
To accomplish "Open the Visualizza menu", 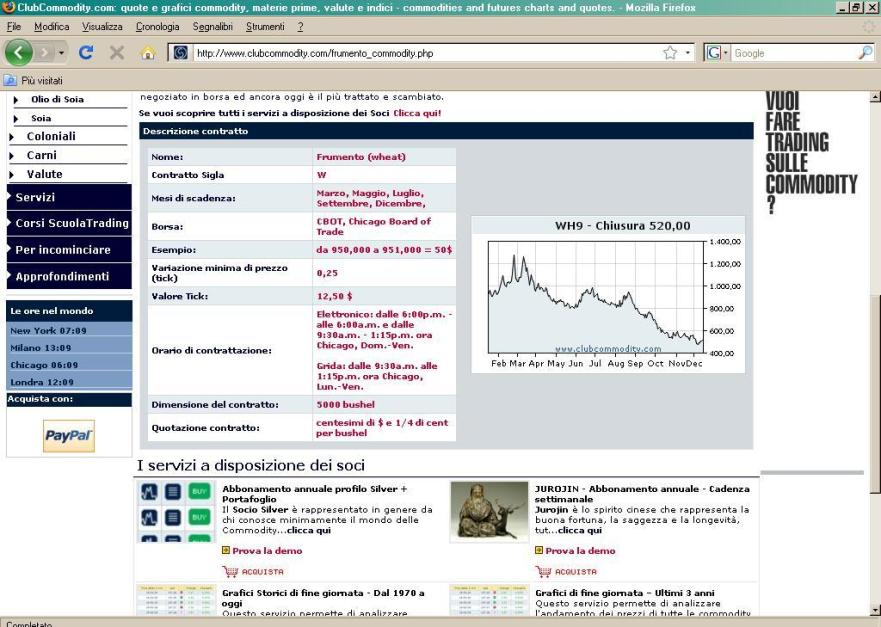I will [x=102, y=26].
